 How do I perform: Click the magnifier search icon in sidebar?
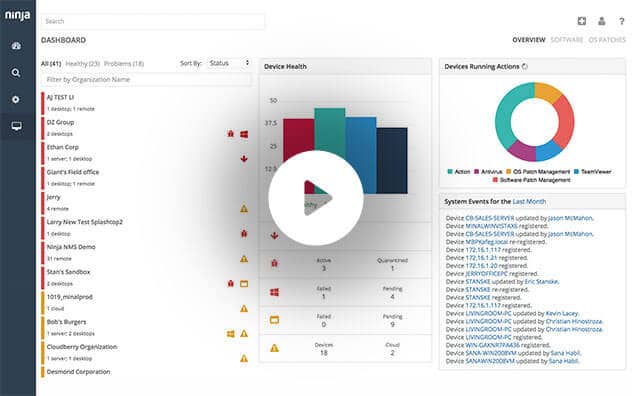pos(16,73)
